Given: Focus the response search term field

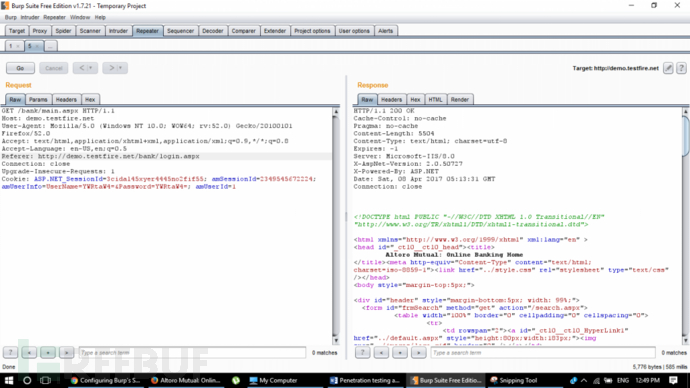Looking at the screenshot, I should pos(543,352).
